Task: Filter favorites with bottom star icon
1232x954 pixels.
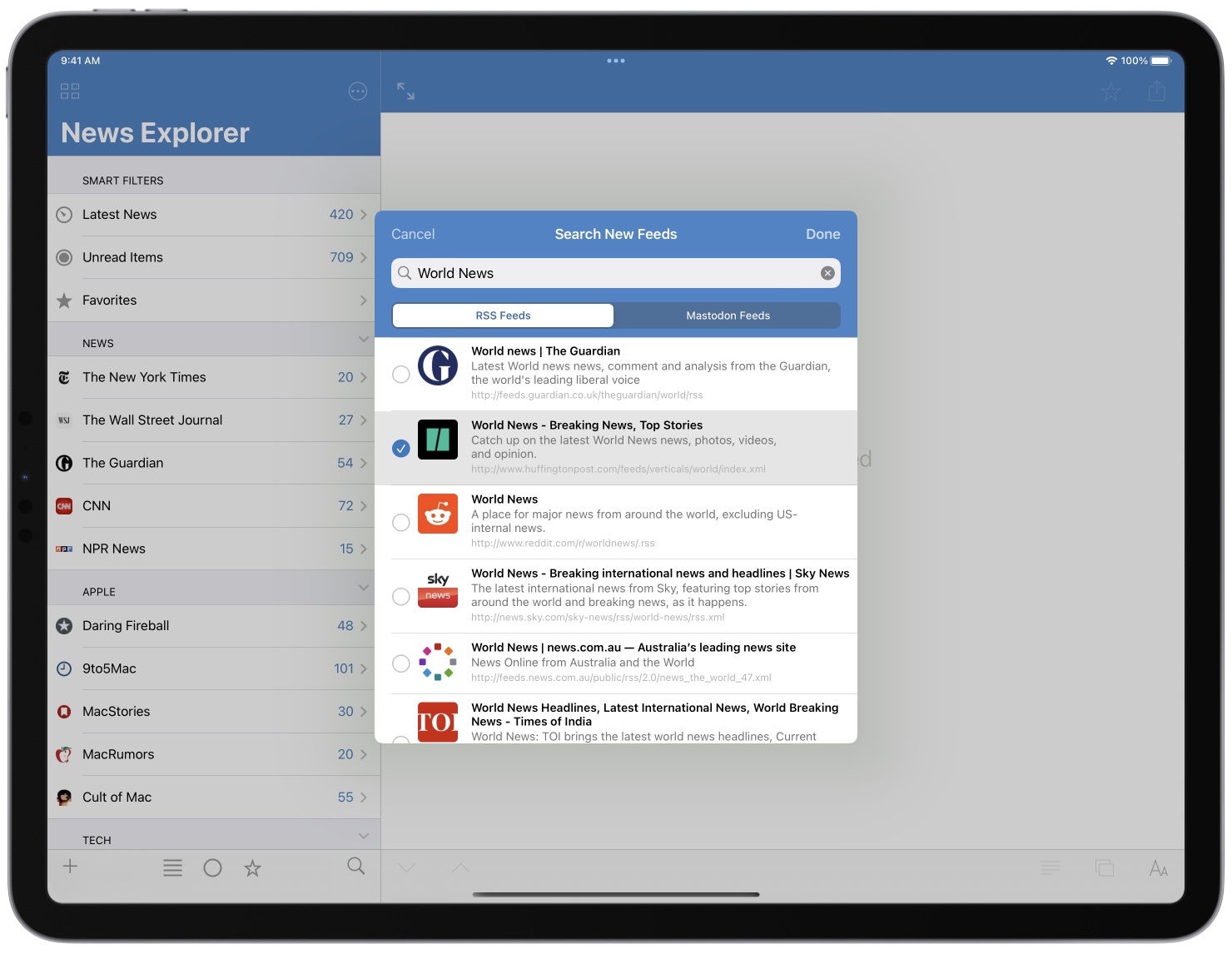Action: coord(253,868)
